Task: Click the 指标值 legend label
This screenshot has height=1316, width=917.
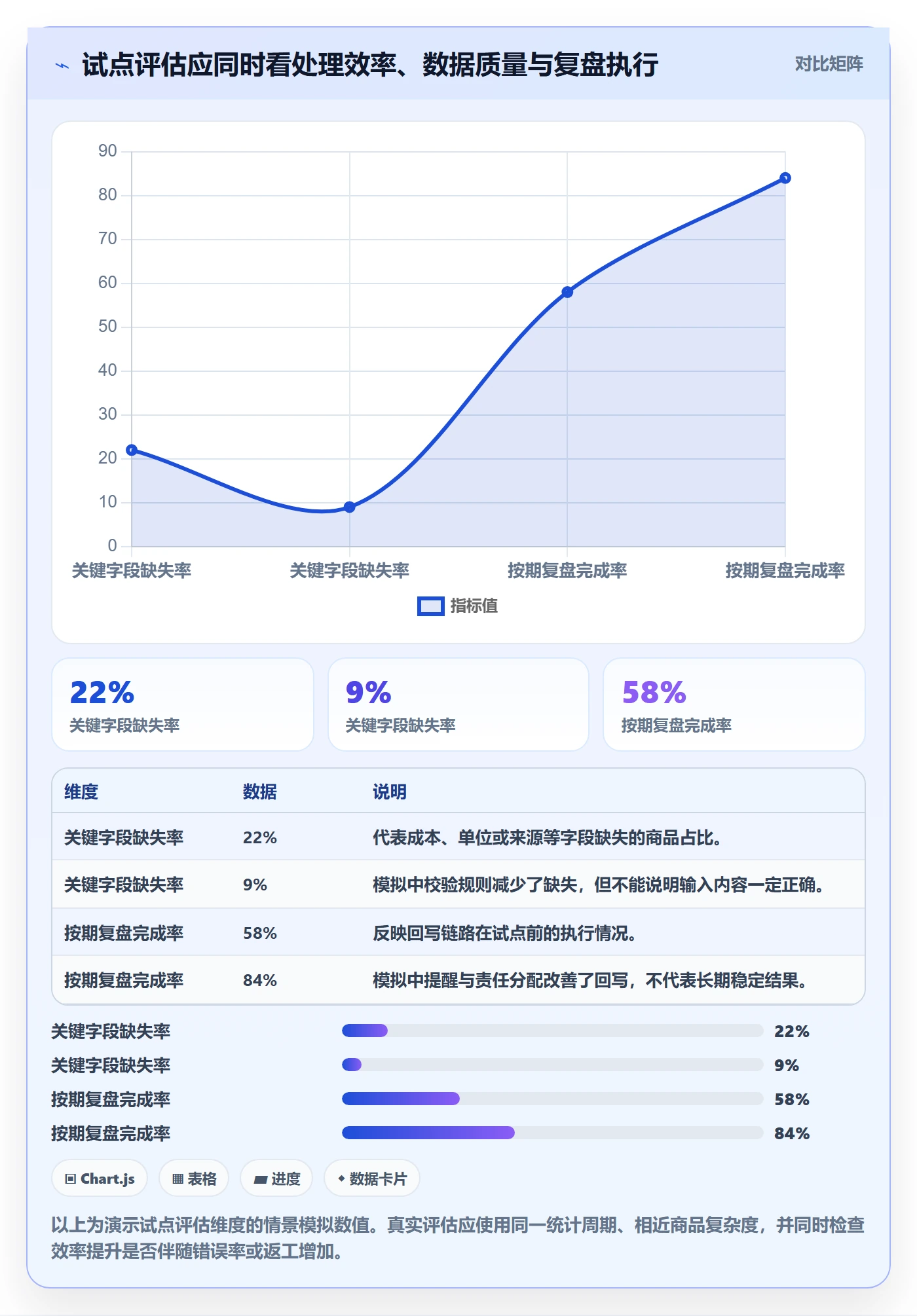Action: click(x=474, y=606)
